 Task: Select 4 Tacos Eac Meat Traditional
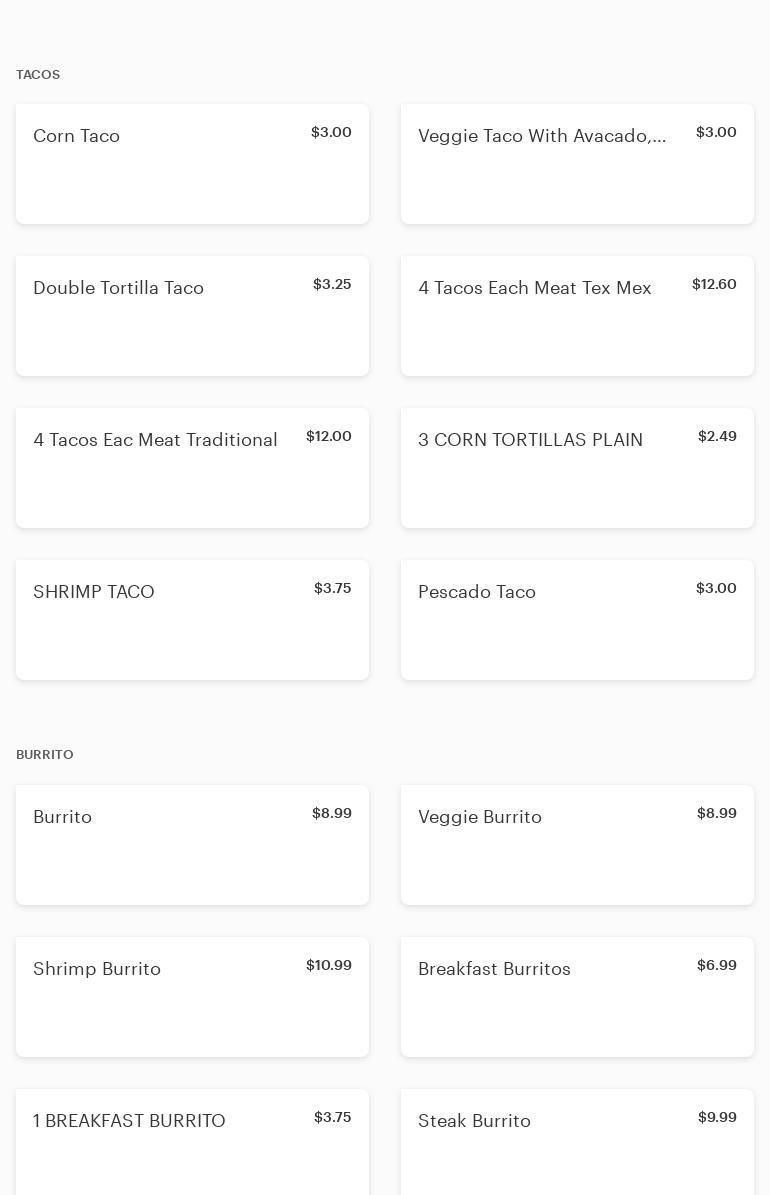coord(192,468)
